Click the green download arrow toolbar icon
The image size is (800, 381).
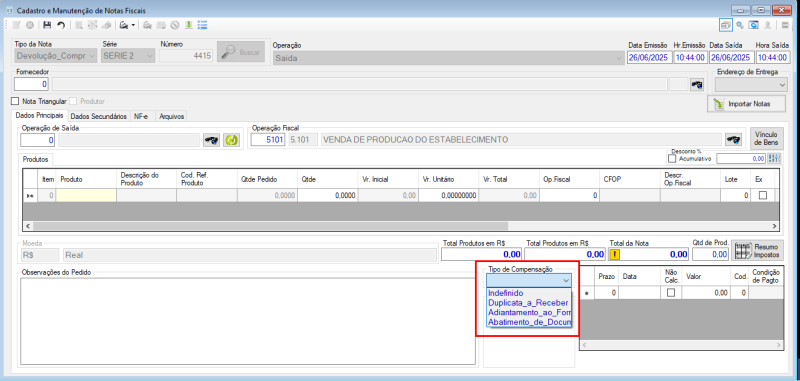[x=188, y=25]
